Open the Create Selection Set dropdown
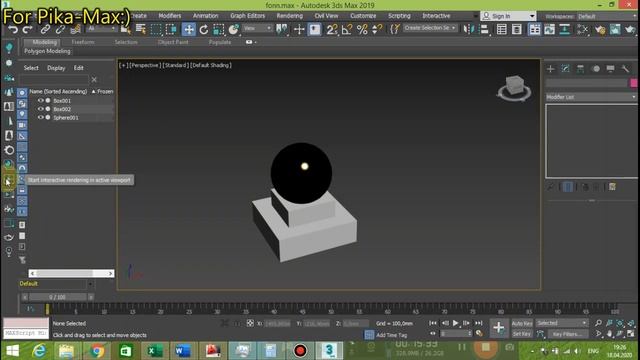Viewport: 640px width, 360px height. pos(430,28)
